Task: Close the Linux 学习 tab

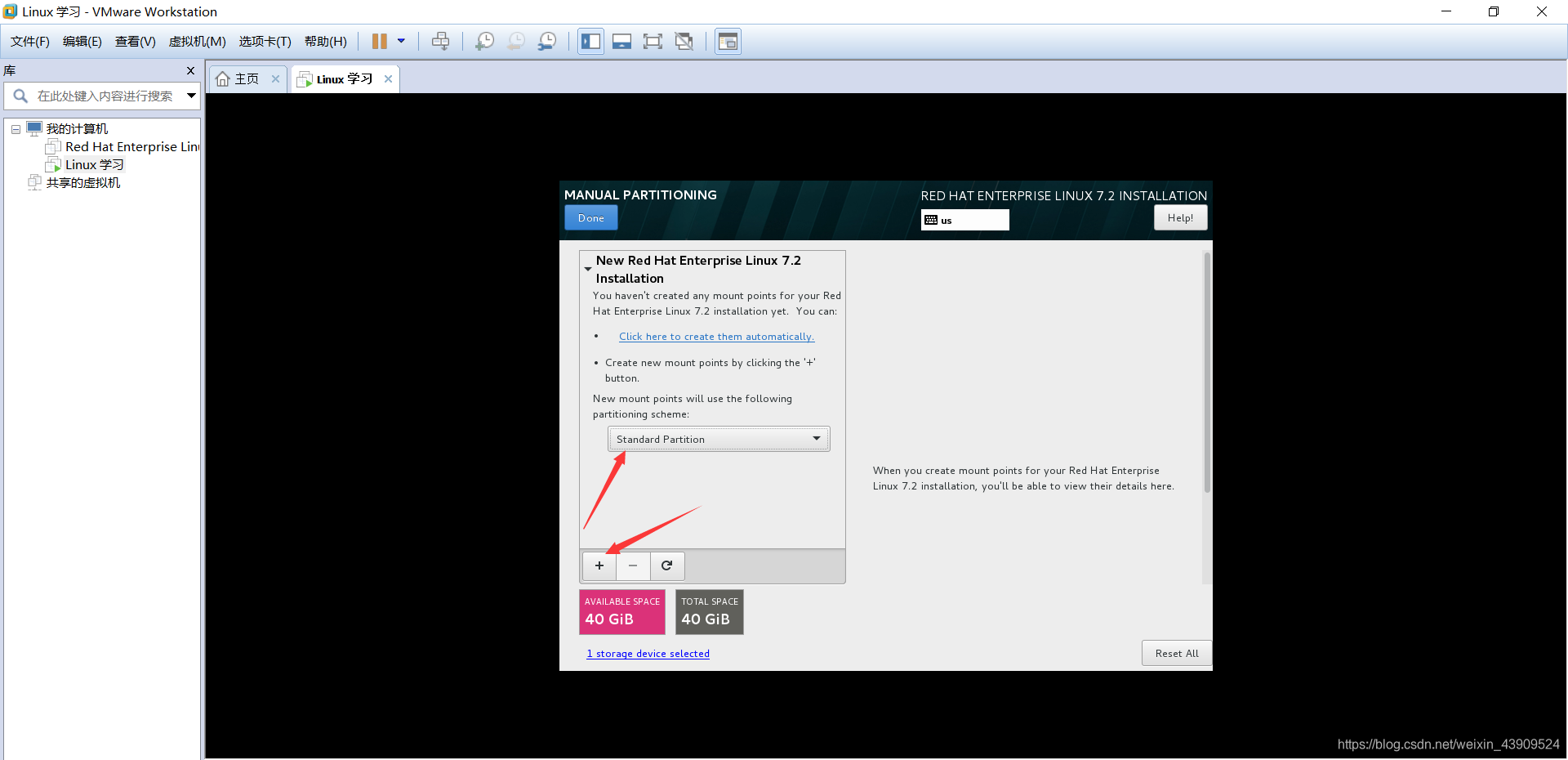Action: tap(388, 79)
